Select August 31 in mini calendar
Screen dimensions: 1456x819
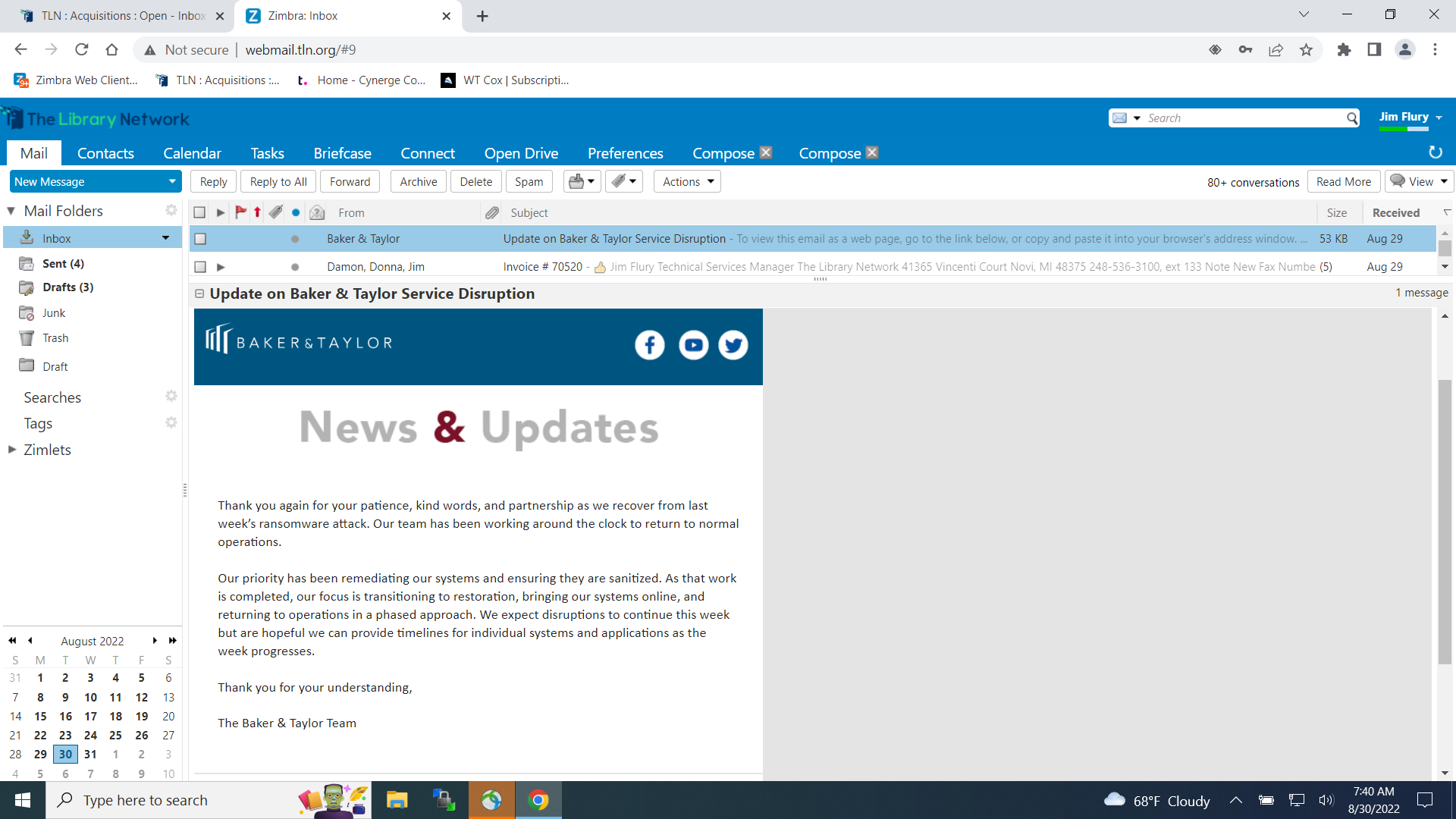tap(90, 754)
